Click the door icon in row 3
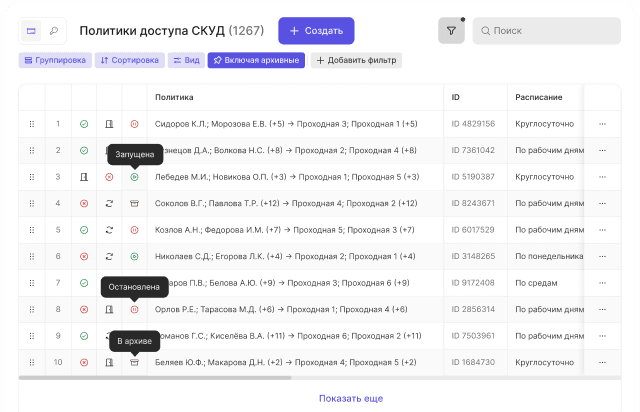Image resolution: width=640 pixels, height=412 pixels. pyautogui.click(x=84, y=177)
